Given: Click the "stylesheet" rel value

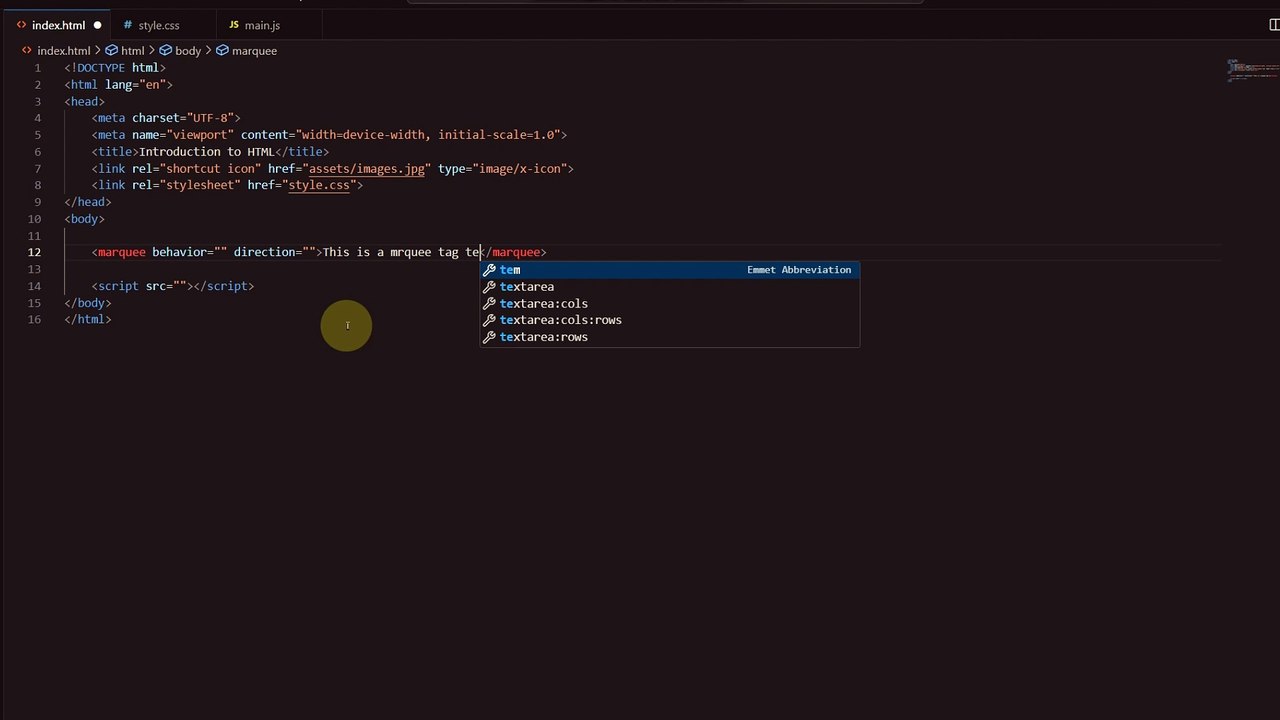Looking at the screenshot, I should coord(200,185).
